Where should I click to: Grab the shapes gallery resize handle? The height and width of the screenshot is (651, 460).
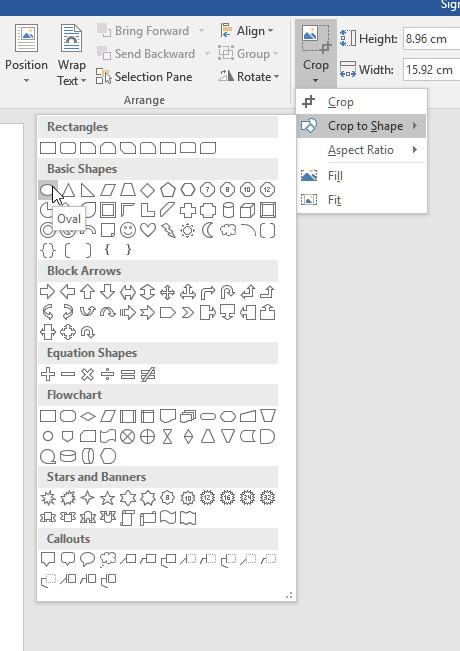coord(289,596)
